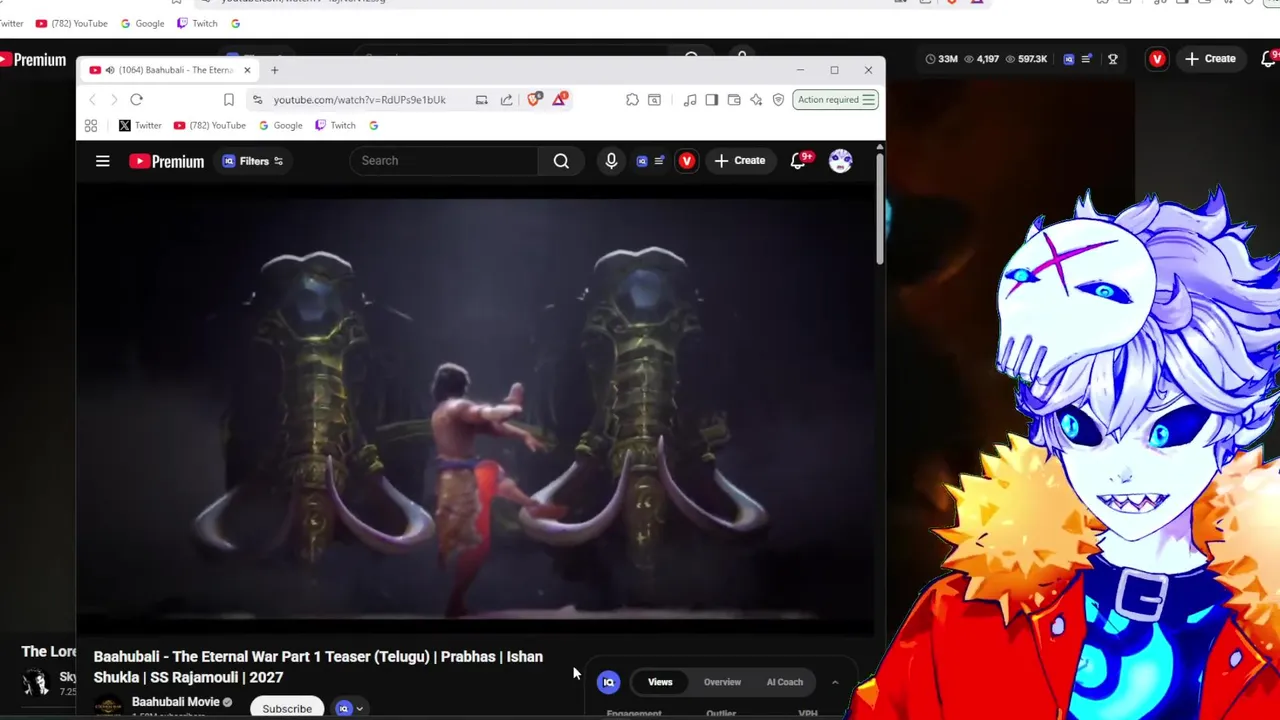The width and height of the screenshot is (1280, 720).
Task: Reload the Baahubali YouTube page
Action: pyautogui.click(x=137, y=99)
